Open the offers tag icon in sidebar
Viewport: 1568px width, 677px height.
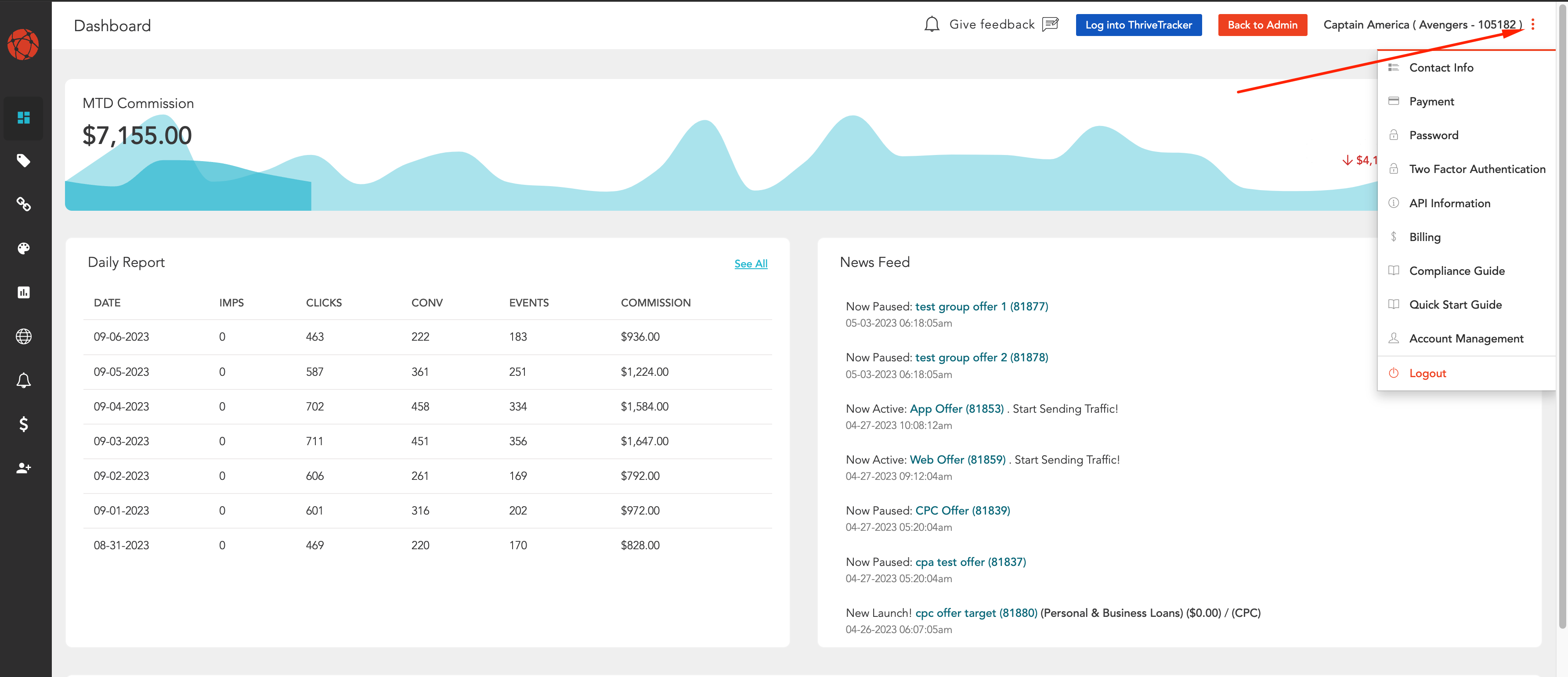(x=24, y=161)
